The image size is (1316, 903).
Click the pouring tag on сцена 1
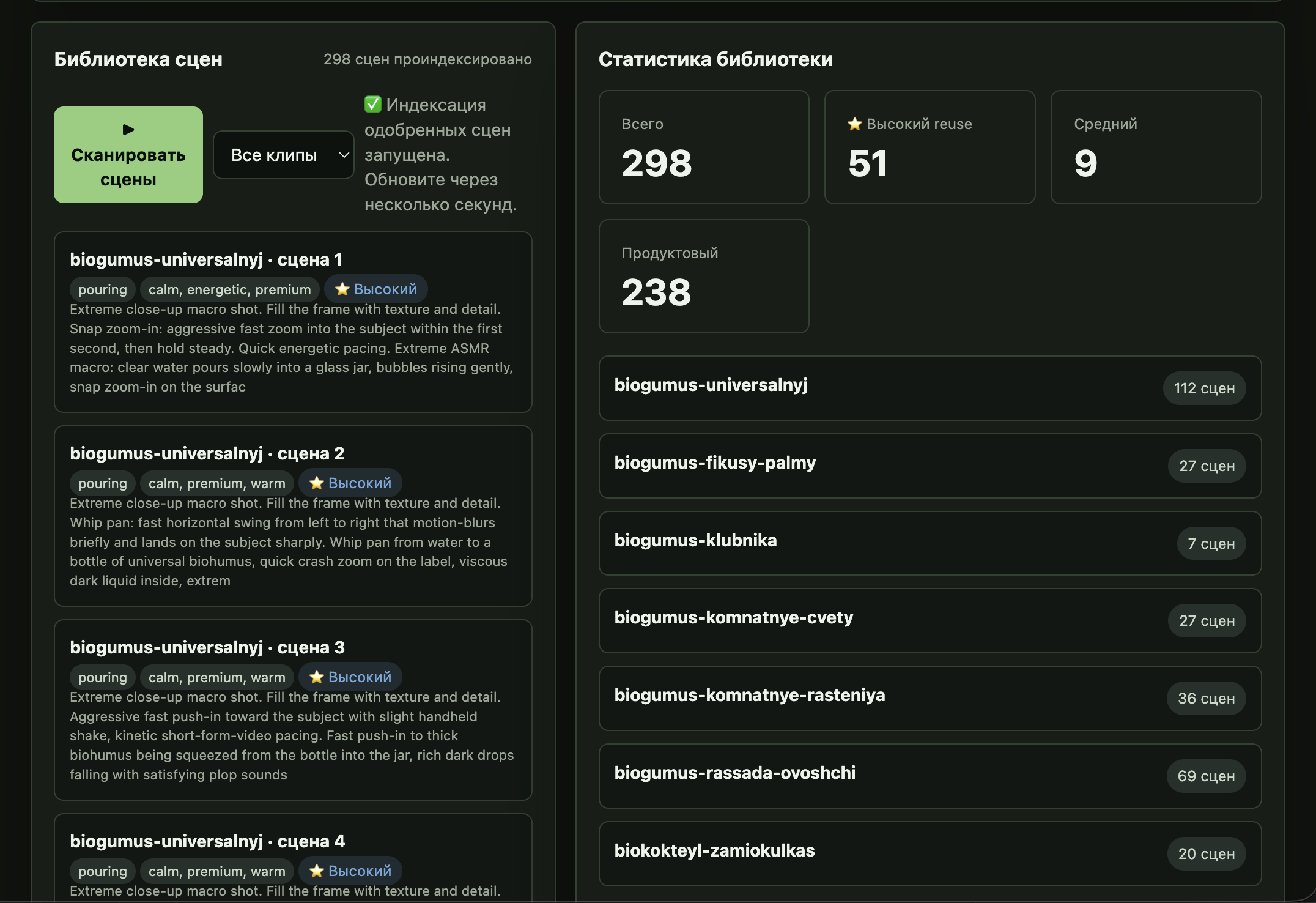(103, 289)
